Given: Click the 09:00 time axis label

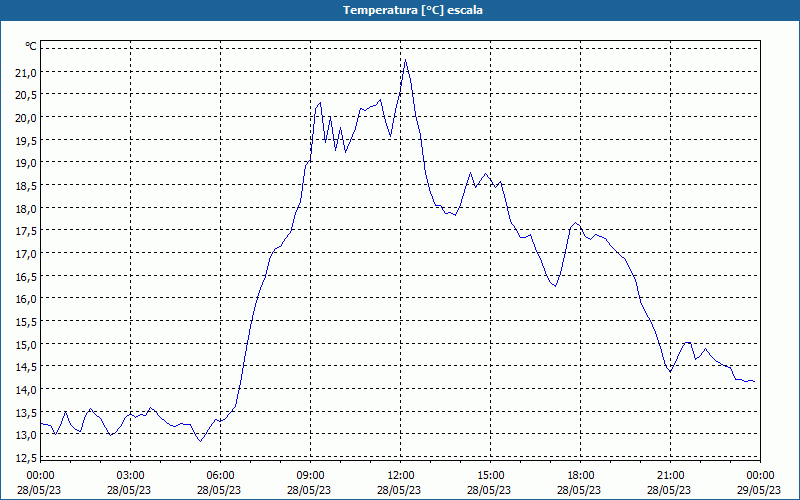Looking at the screenshot, I should (310, 476).
